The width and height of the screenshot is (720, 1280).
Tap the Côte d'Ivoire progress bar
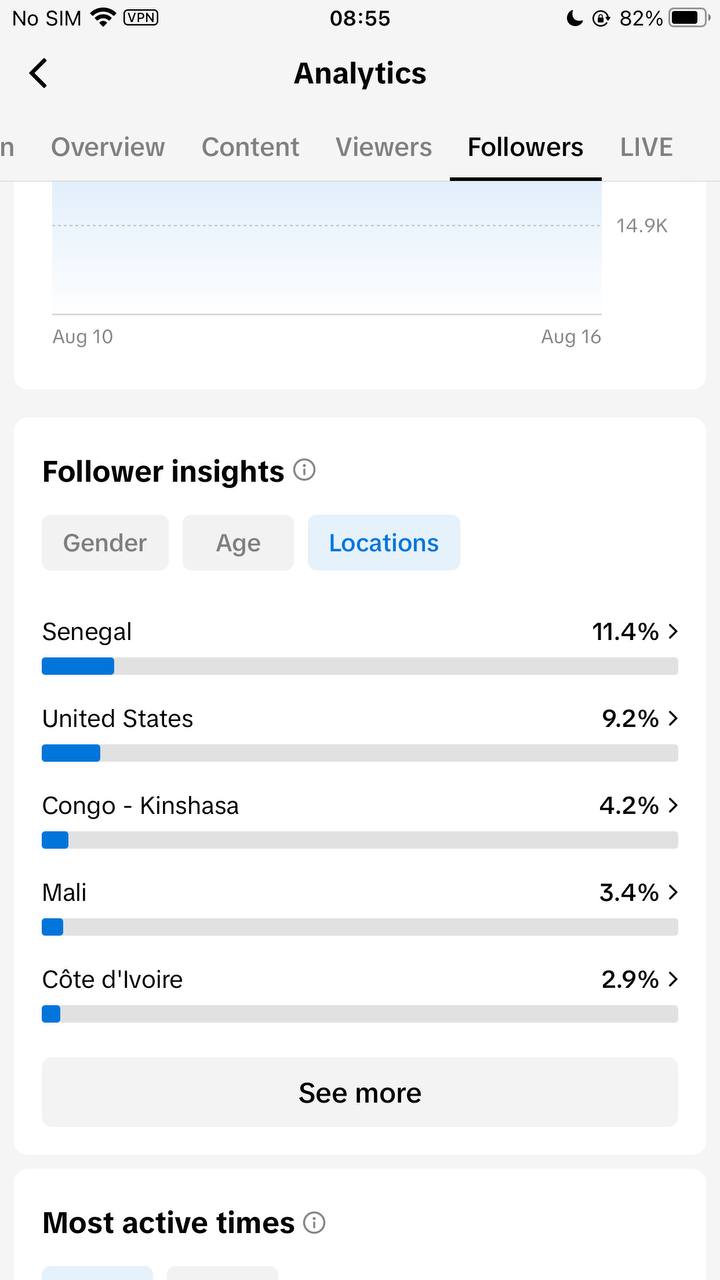360,1014
